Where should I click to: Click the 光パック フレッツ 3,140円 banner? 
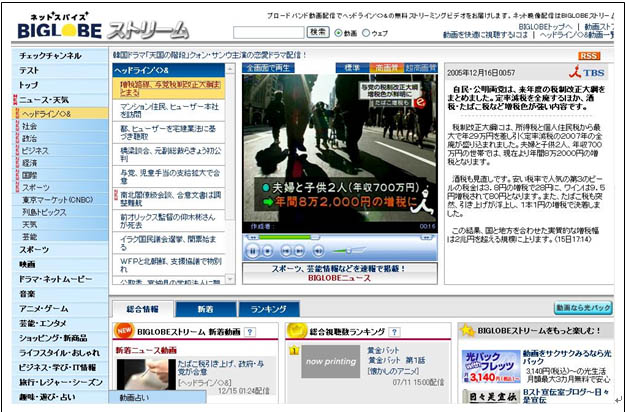[491, 367]
